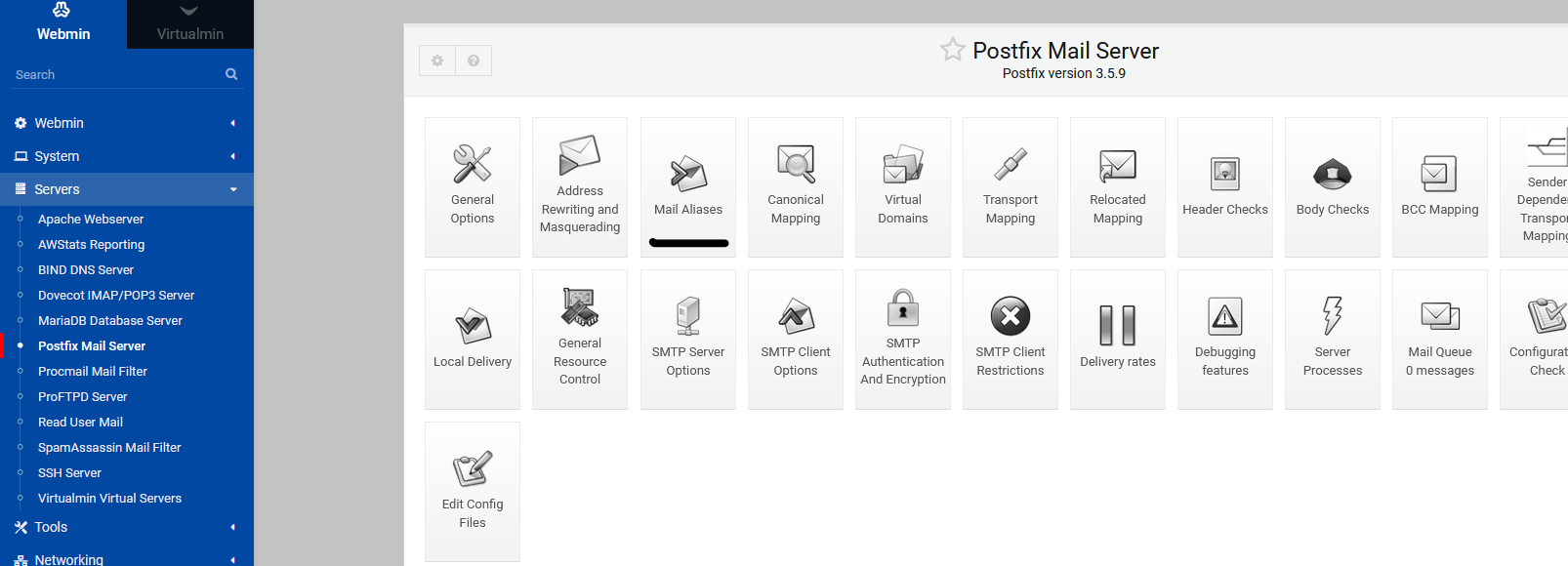The height and width of the screenshot is (566, 1568).
Task: Expand the System category
Action: click(127, 156)
